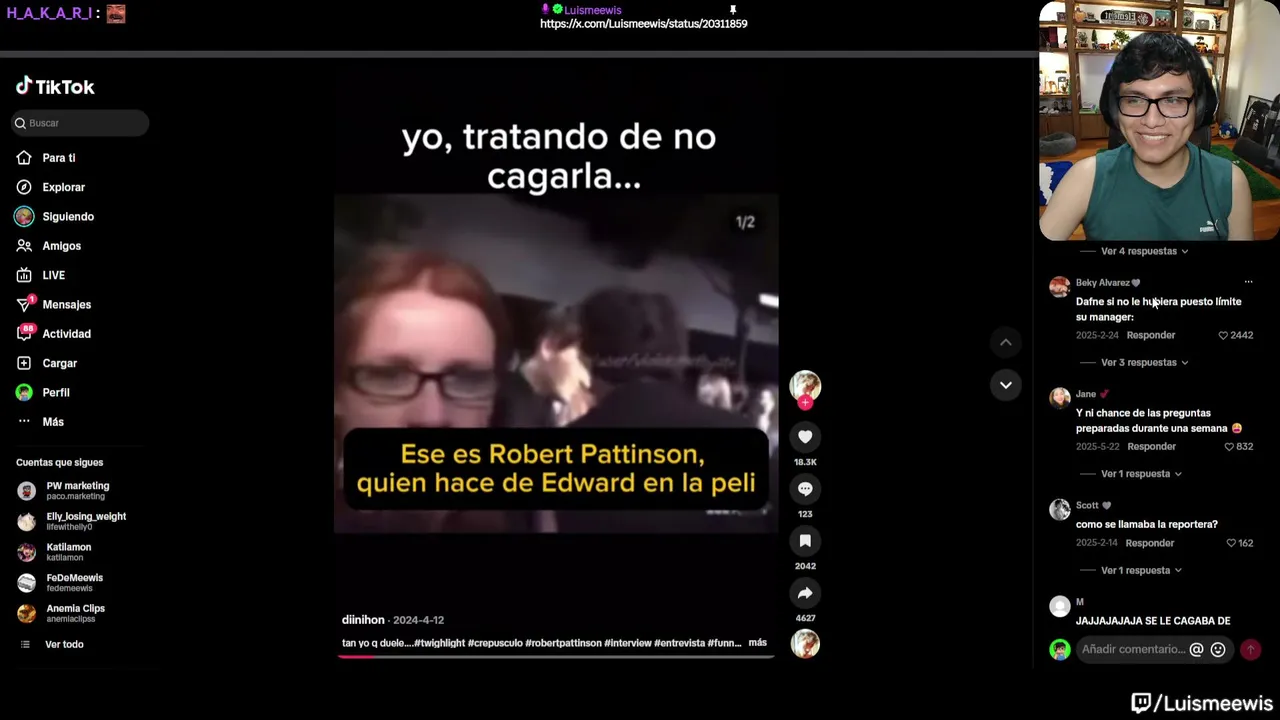The image size is (1280, 720).
Task: Reply to Scott comment
Action: [1150, 543]
